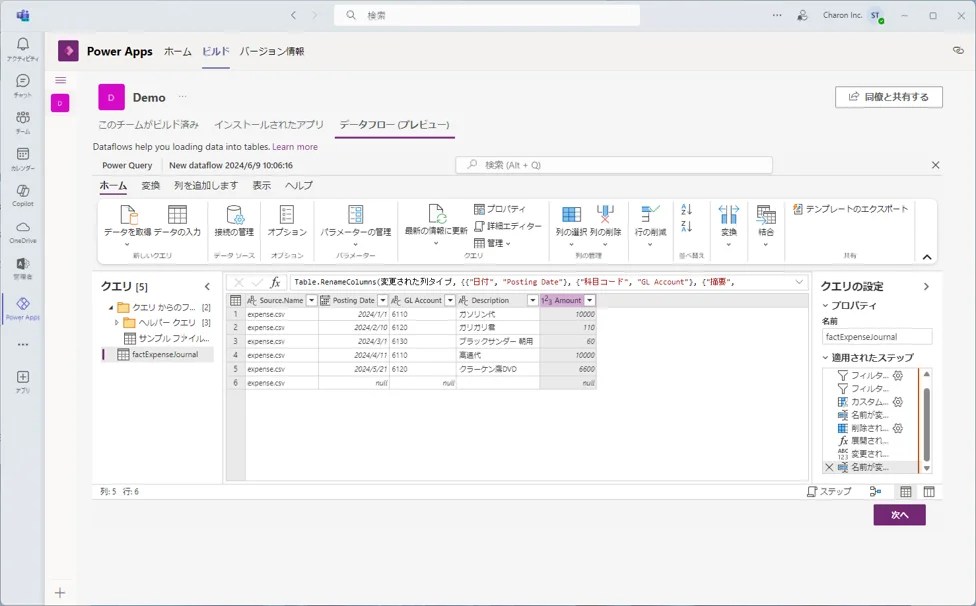Click the Applied Steps list scrollbar thumb

pos(927,423)
